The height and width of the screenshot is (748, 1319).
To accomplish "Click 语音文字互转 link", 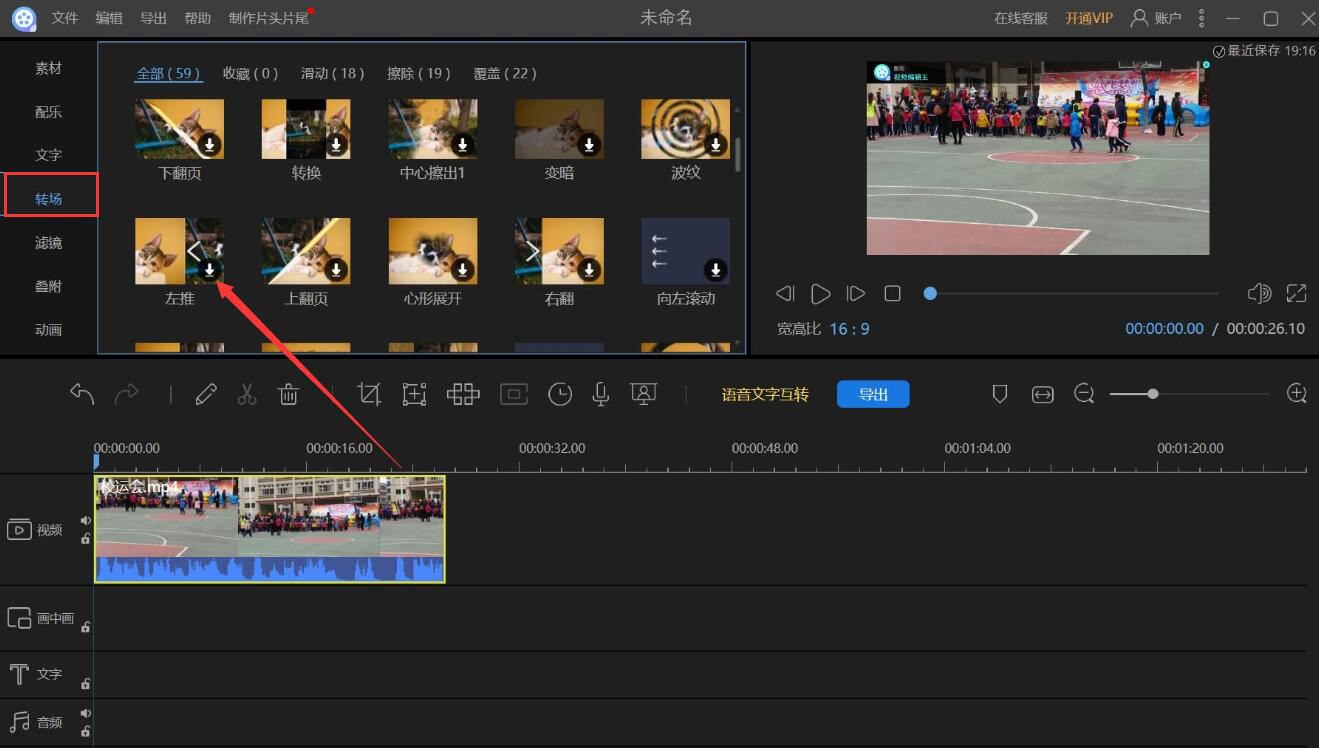I will pyautogui.click(x=765, y=394).
